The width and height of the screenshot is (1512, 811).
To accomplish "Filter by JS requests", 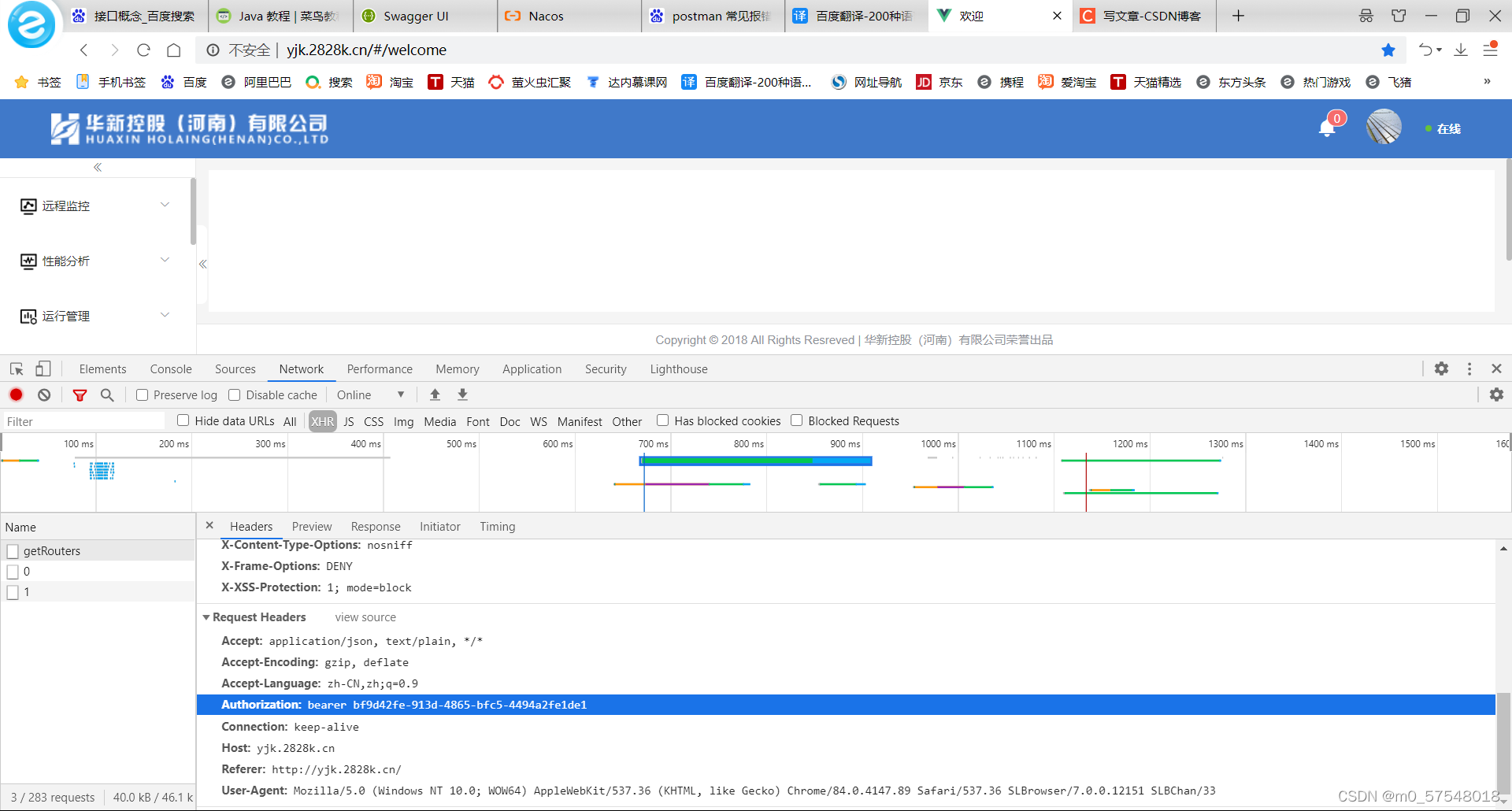I will tap(349, 421).
